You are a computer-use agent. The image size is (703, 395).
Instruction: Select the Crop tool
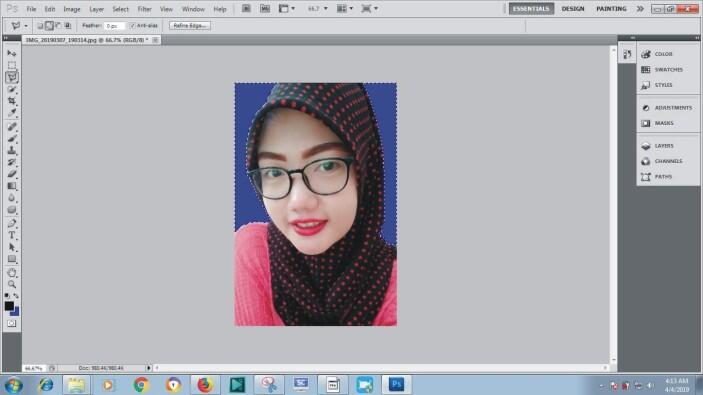(12, 101)
